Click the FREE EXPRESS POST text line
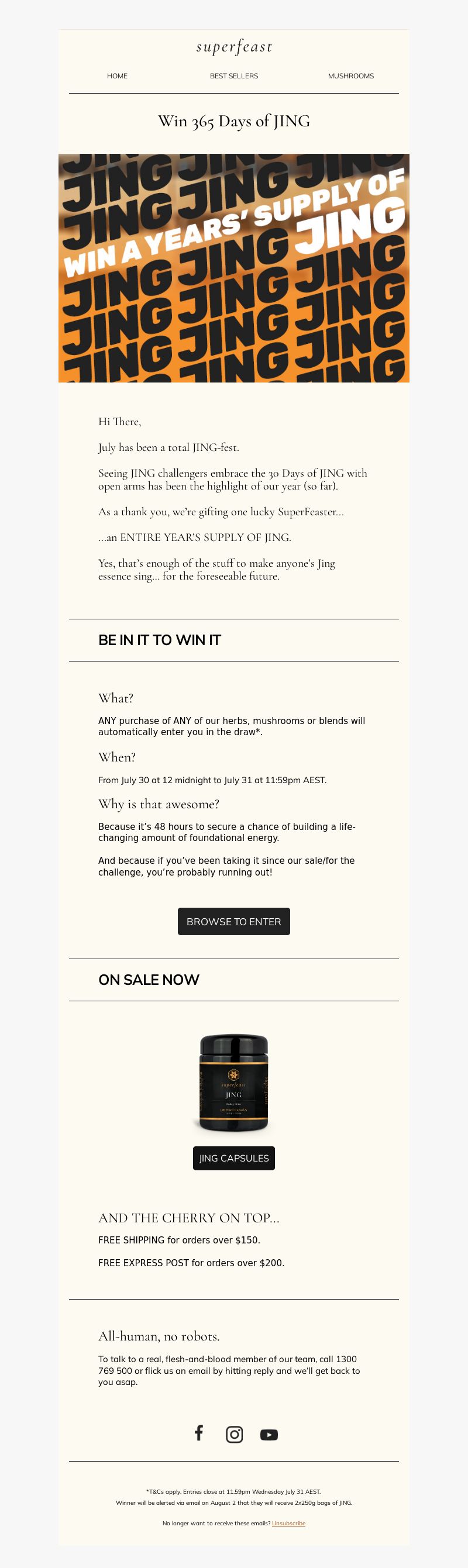468x1568 pixels. point(192,1263)
